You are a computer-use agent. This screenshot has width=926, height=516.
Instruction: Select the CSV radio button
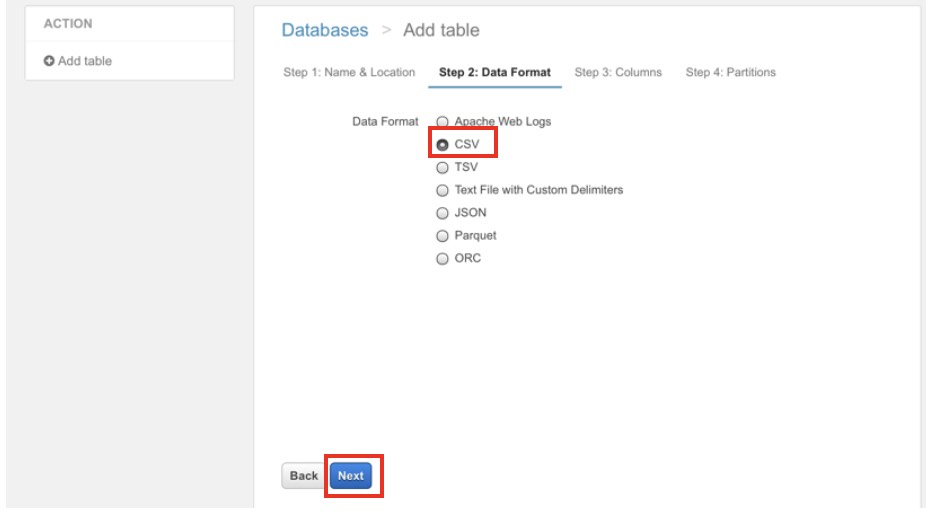tap(442, 145)
